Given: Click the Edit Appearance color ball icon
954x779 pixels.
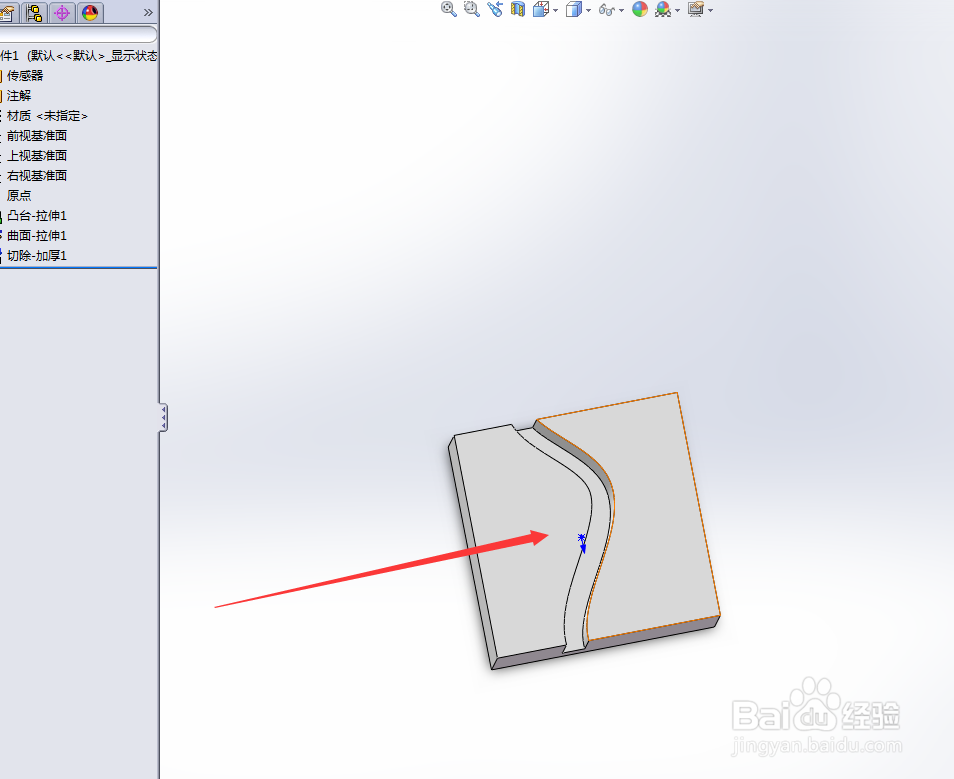Looking at the screenshot, I should 639,9.
